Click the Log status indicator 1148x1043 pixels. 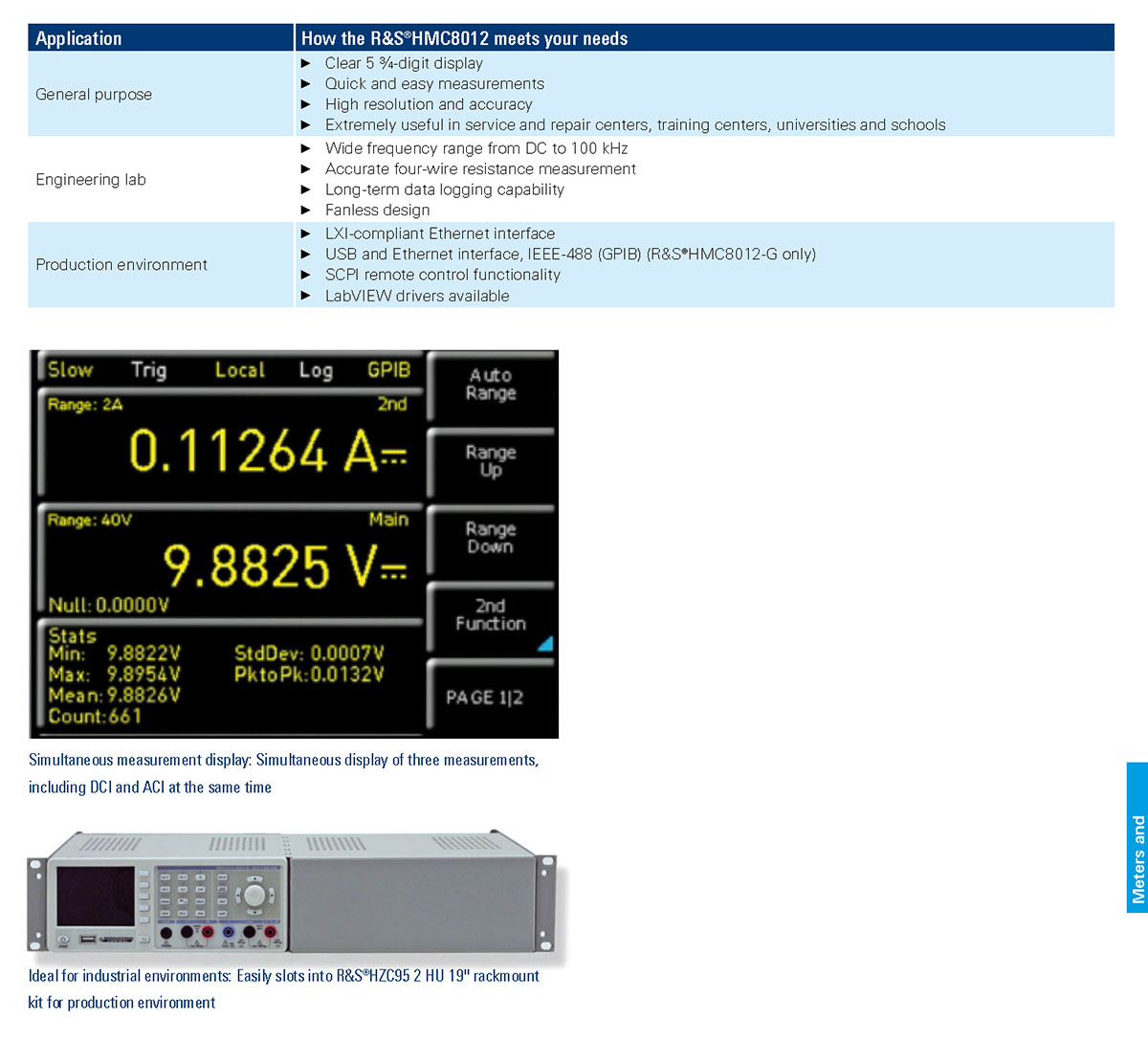[316, 370]
